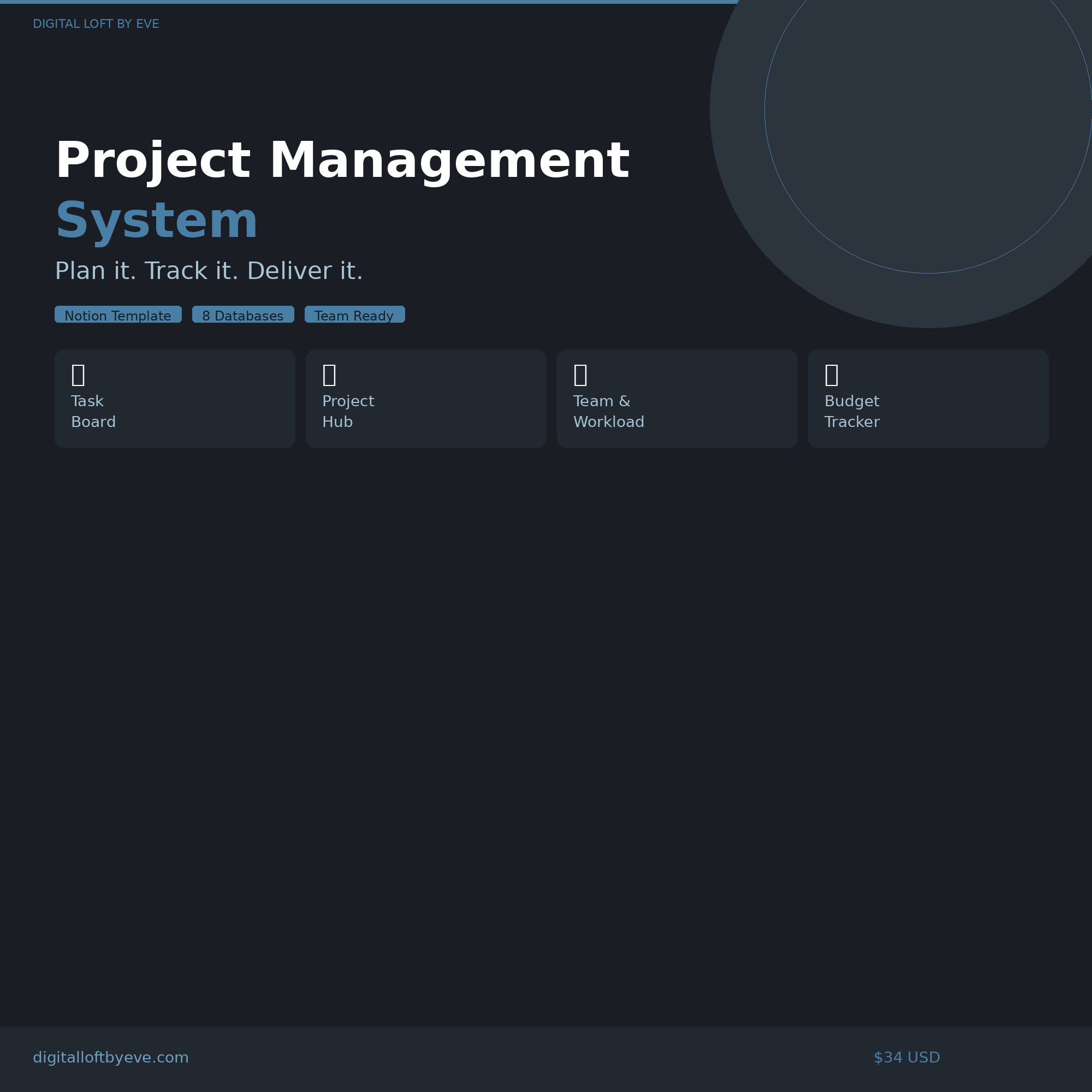The width and height of the screenshot is (1092, 1092).
Task: Click the icon on the Task Board card
Action: click(78, 375)
